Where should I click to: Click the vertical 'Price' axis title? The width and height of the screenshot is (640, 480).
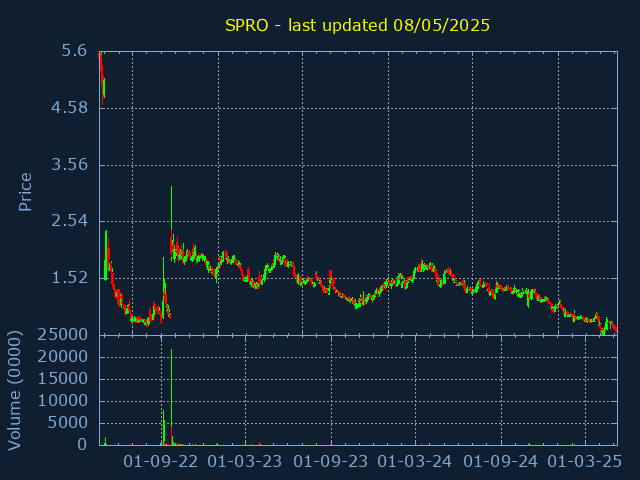point(25,192)
